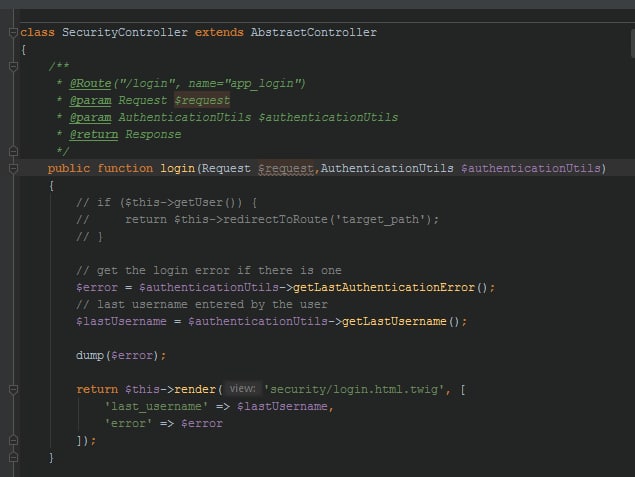Place cursor on 'SecurityController' class name
The width and height of the screenshot is (635, 477).
tap(125, 32)
